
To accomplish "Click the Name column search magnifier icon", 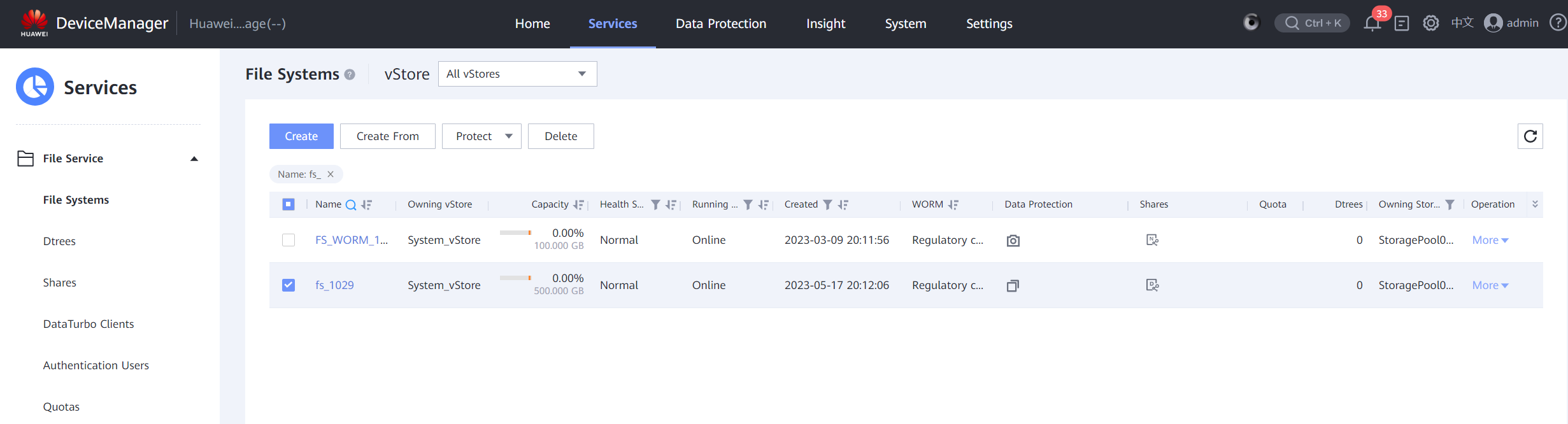I will (x=350, y=205).
